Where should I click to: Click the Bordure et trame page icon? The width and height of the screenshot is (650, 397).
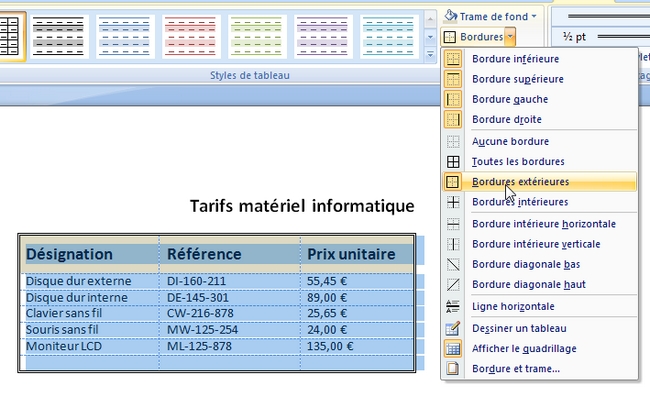[x=453, y=369]
